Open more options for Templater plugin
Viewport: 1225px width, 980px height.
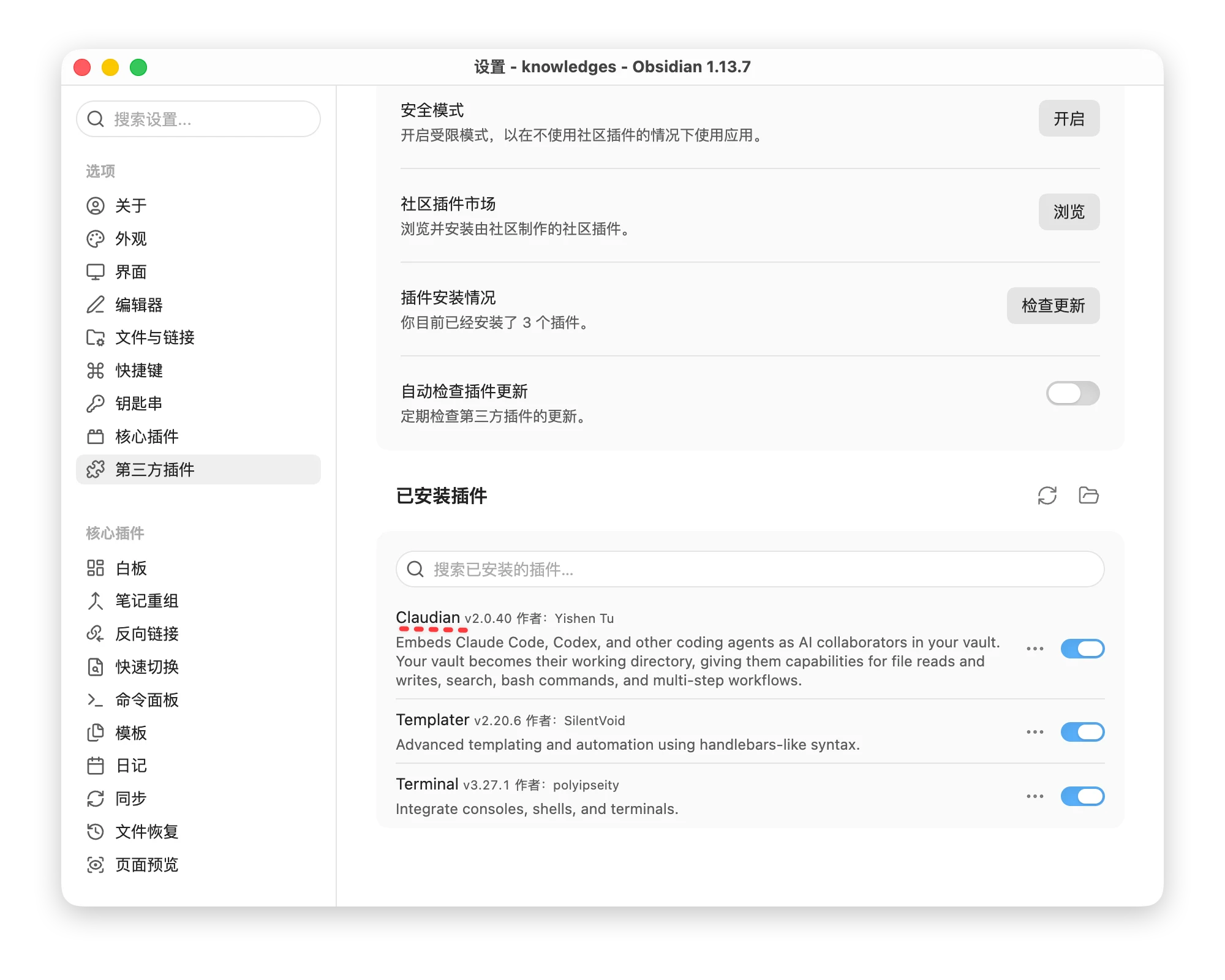(x=1035, y=732)
